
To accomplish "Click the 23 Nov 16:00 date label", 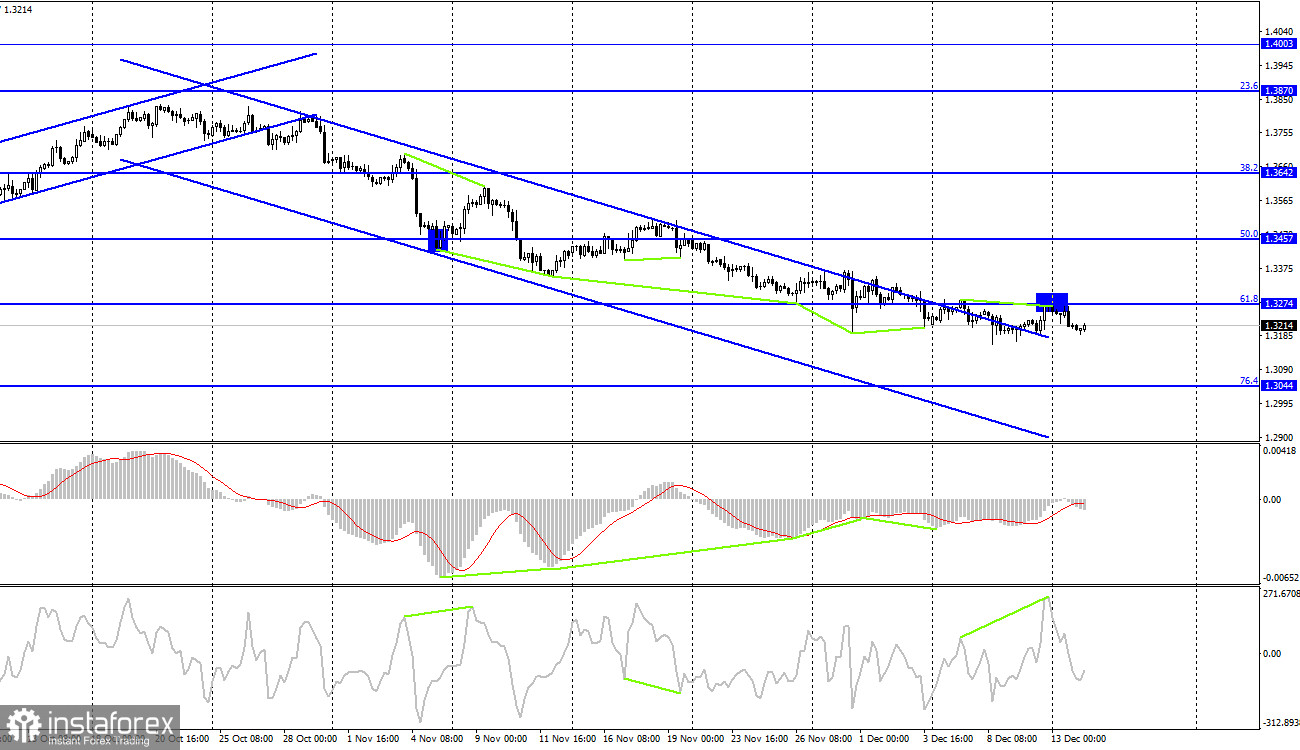I will click(761, 739).
